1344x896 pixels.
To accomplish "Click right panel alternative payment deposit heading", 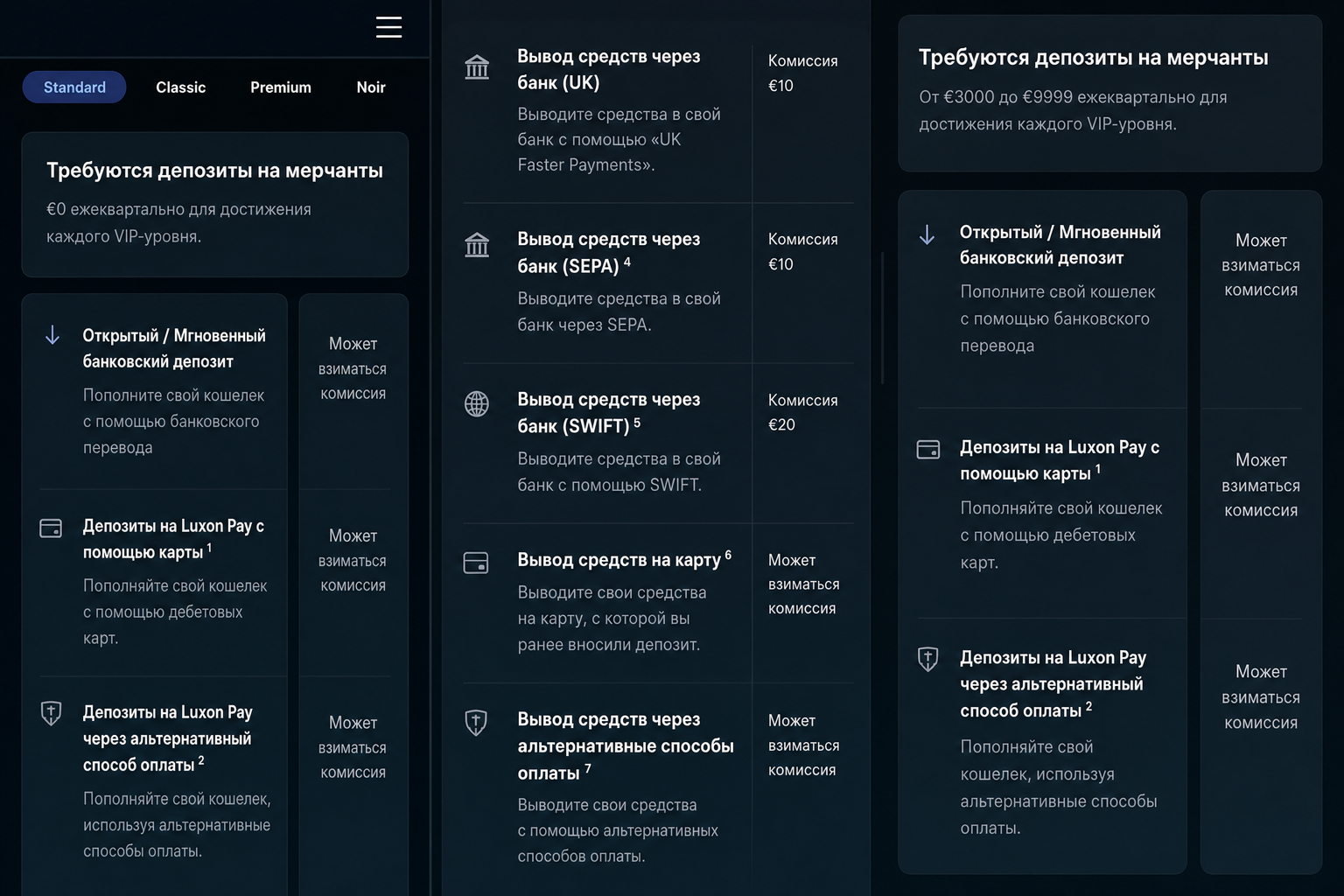I will pos(1053,683).
